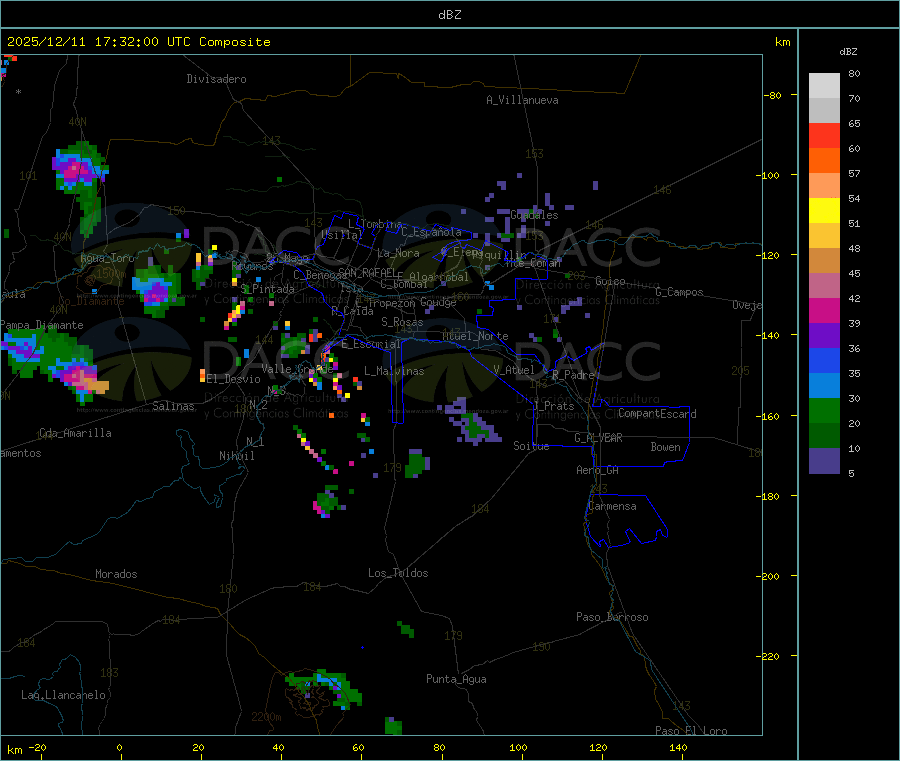Select the bright yellow 54-51 dBZ legend color

[x=824, y=210]
